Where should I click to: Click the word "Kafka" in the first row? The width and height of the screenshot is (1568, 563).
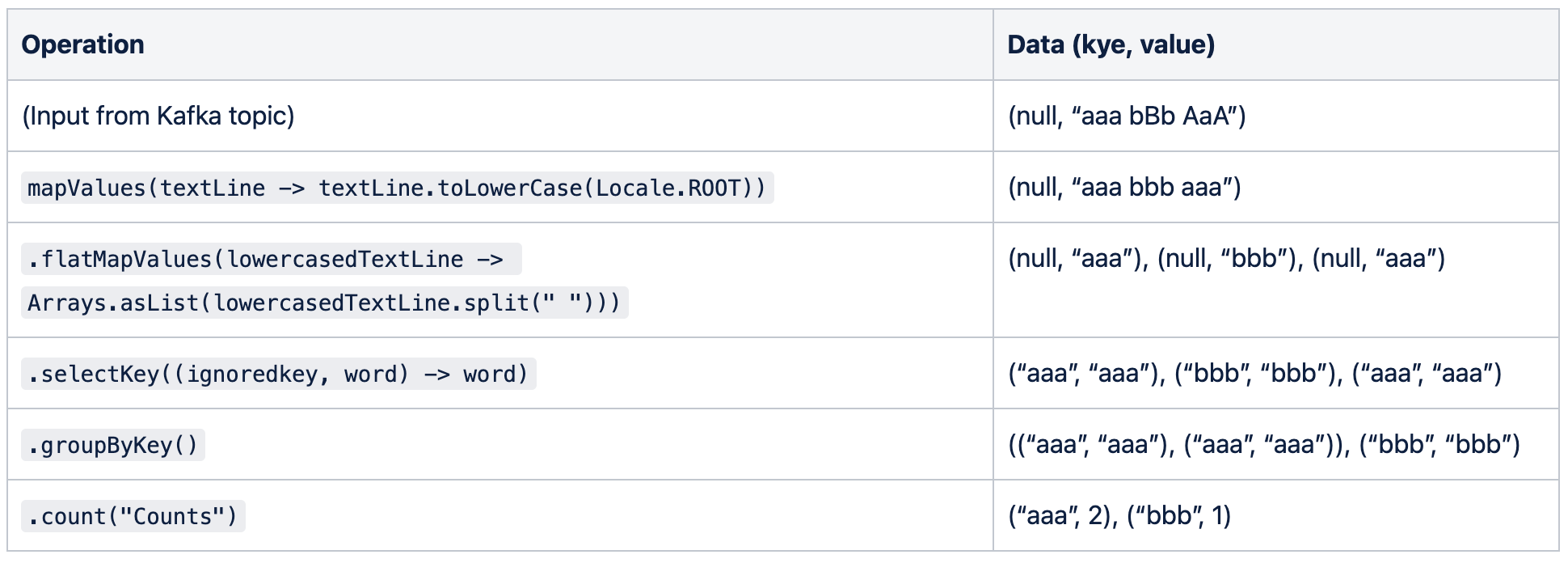point(189,116)
